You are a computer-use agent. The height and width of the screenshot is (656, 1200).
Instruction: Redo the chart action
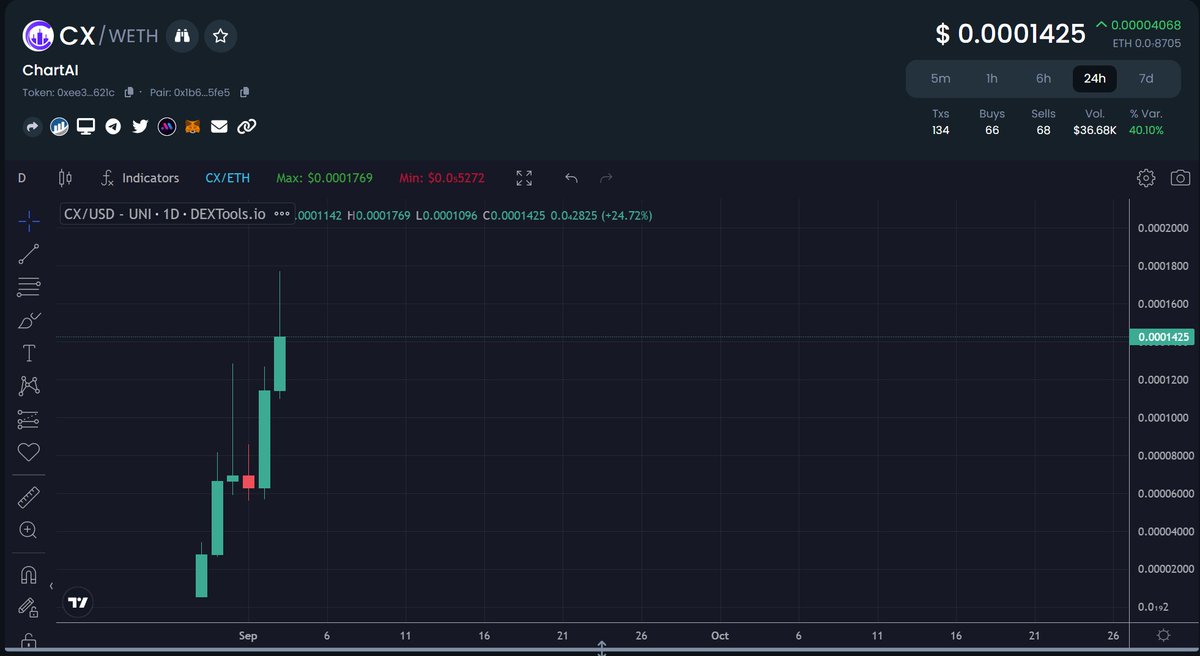click(605, 178)
